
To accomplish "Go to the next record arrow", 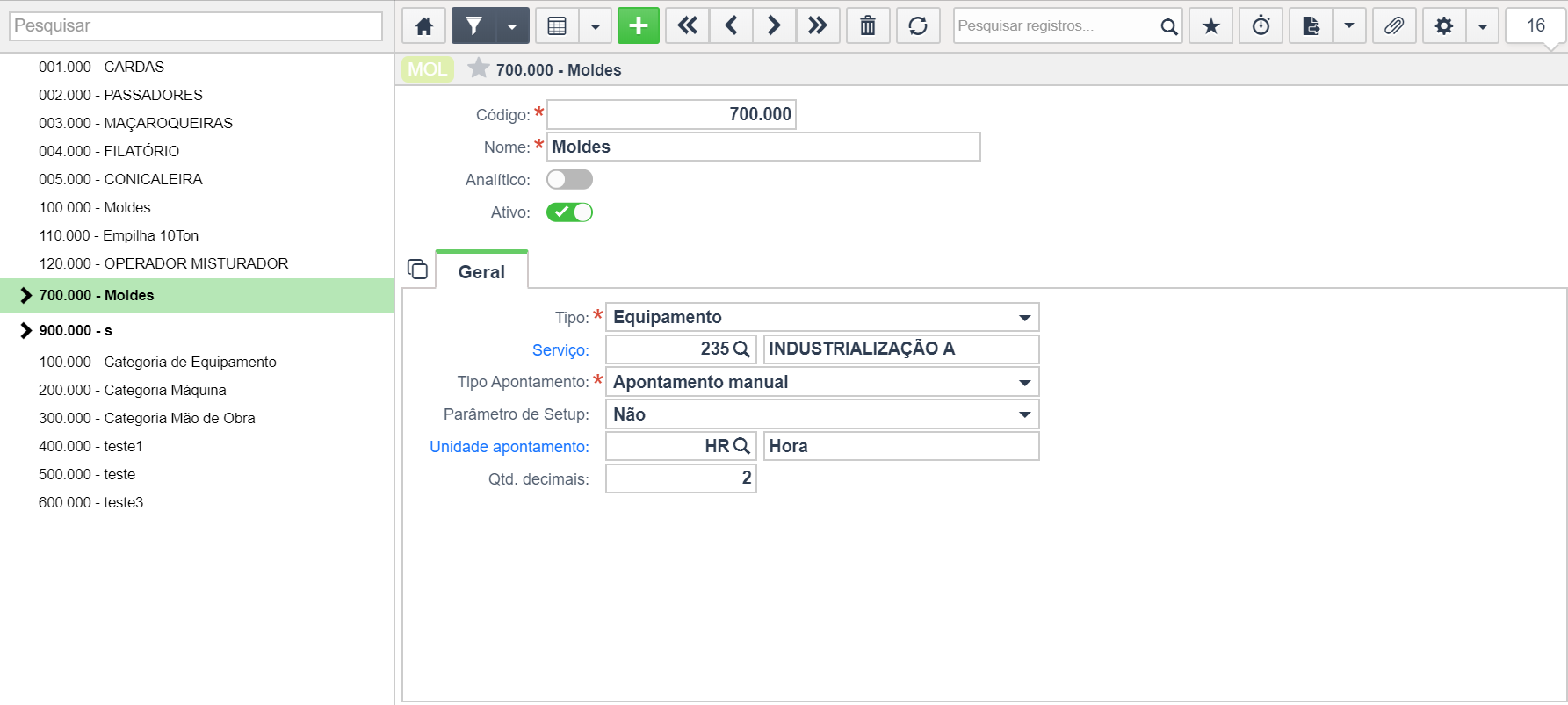I will click(x=774, y=26).
